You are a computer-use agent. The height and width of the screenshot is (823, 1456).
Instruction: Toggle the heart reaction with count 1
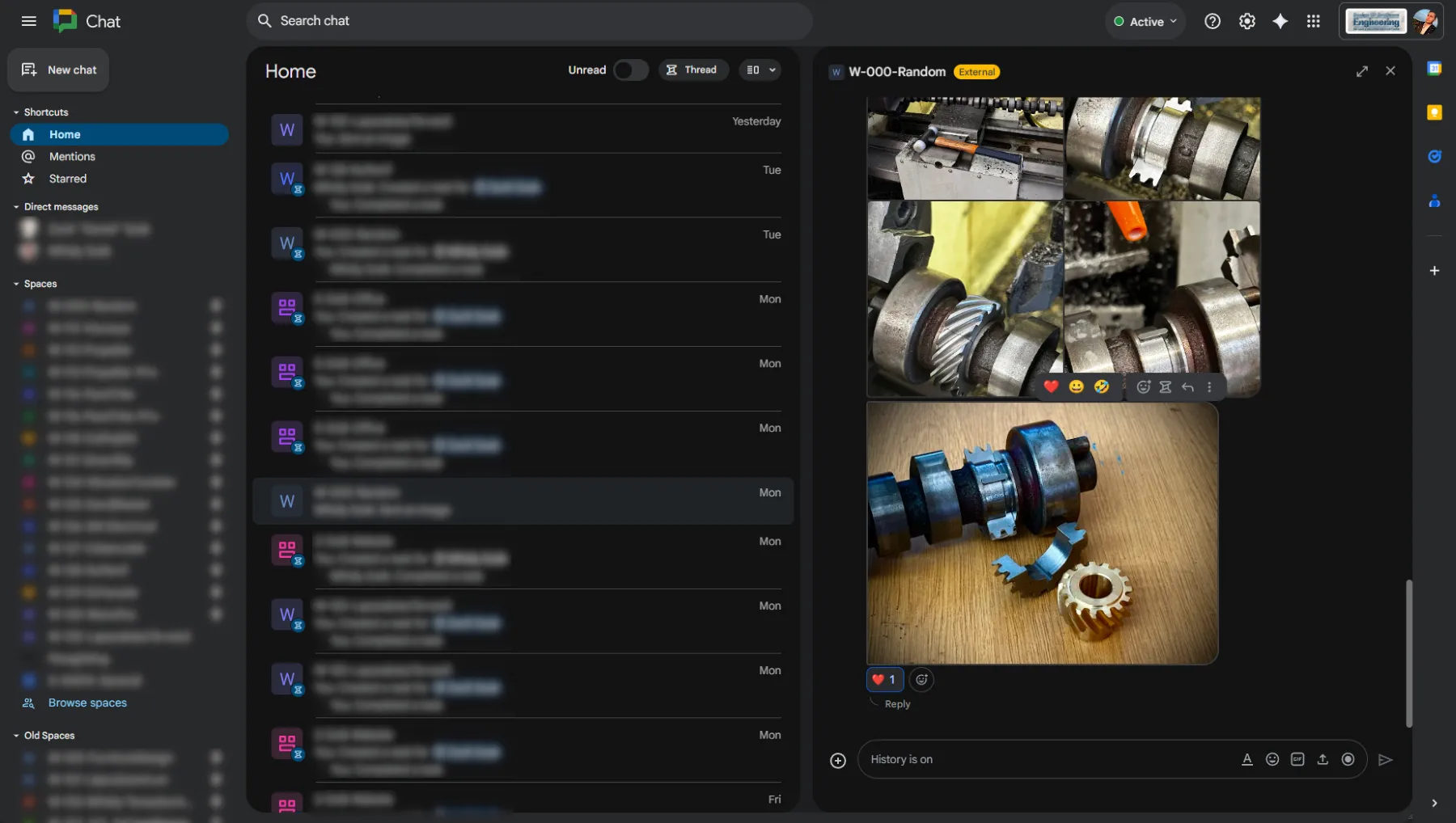pyautogui.click(x=885, y=680)
